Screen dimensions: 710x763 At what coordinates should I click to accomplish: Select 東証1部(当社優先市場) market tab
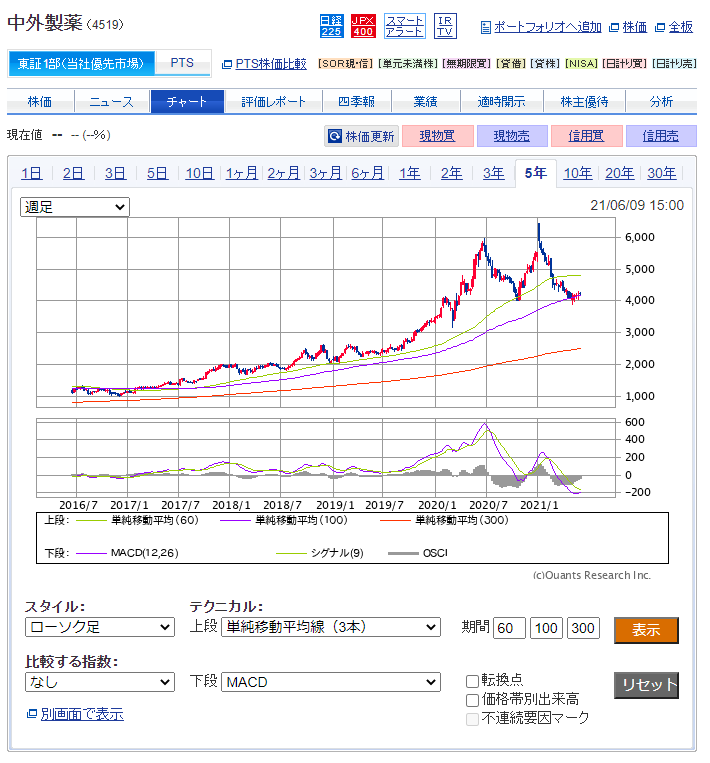[81, 63]
